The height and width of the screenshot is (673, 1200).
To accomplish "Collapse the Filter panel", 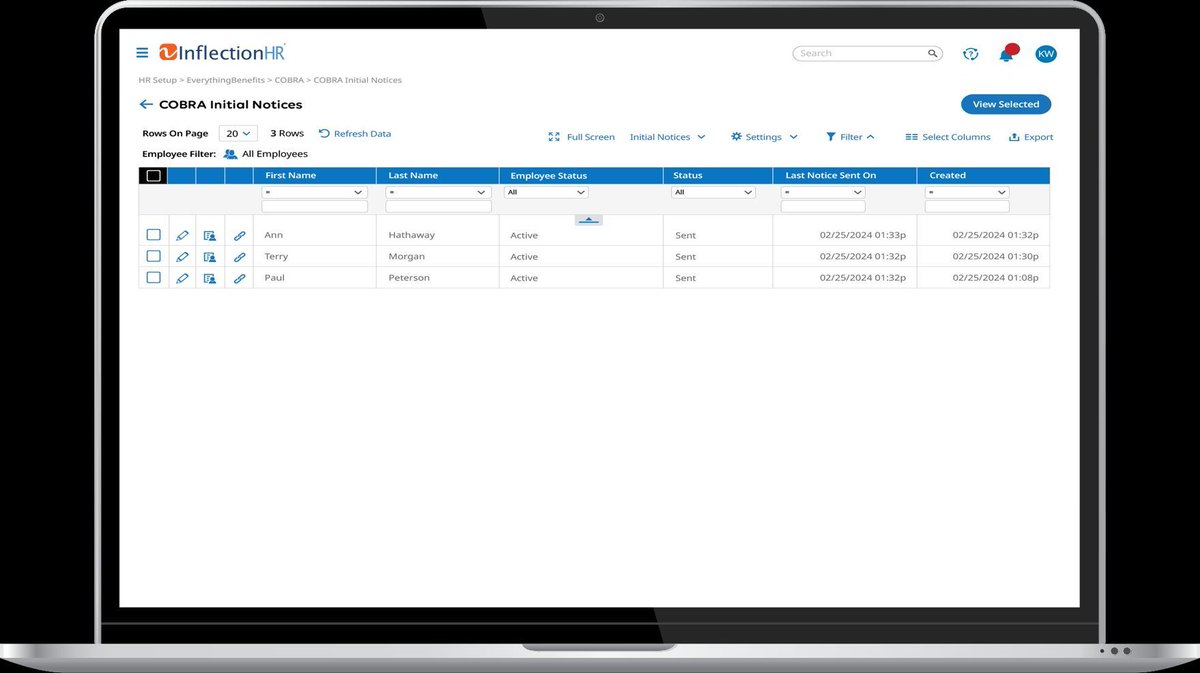I will pos(850,137).
